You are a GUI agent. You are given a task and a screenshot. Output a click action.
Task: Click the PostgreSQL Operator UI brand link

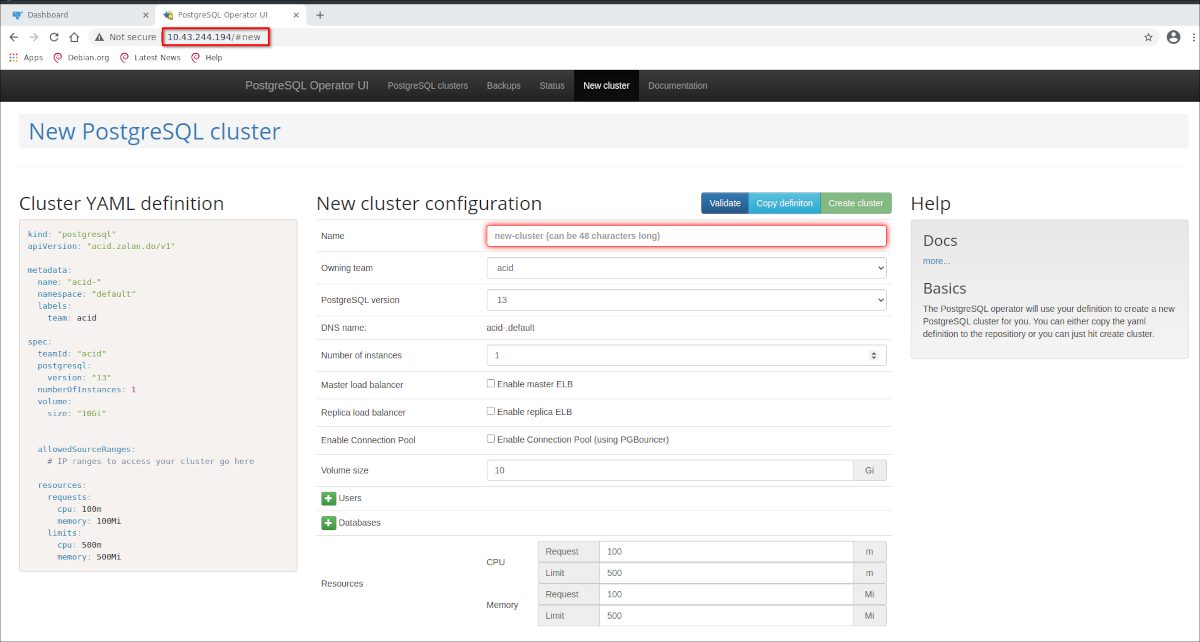pos(307,86)
